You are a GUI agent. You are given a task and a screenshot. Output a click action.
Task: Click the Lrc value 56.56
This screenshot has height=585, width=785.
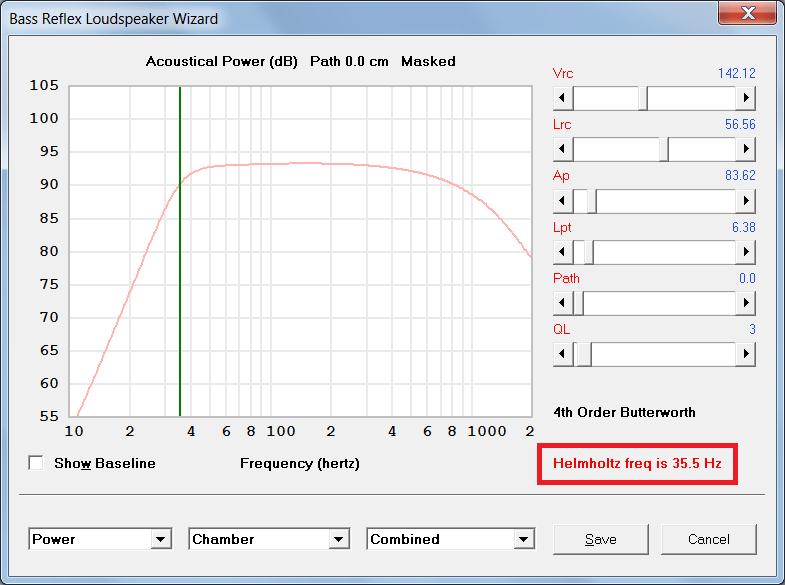[x=740, y=125]
